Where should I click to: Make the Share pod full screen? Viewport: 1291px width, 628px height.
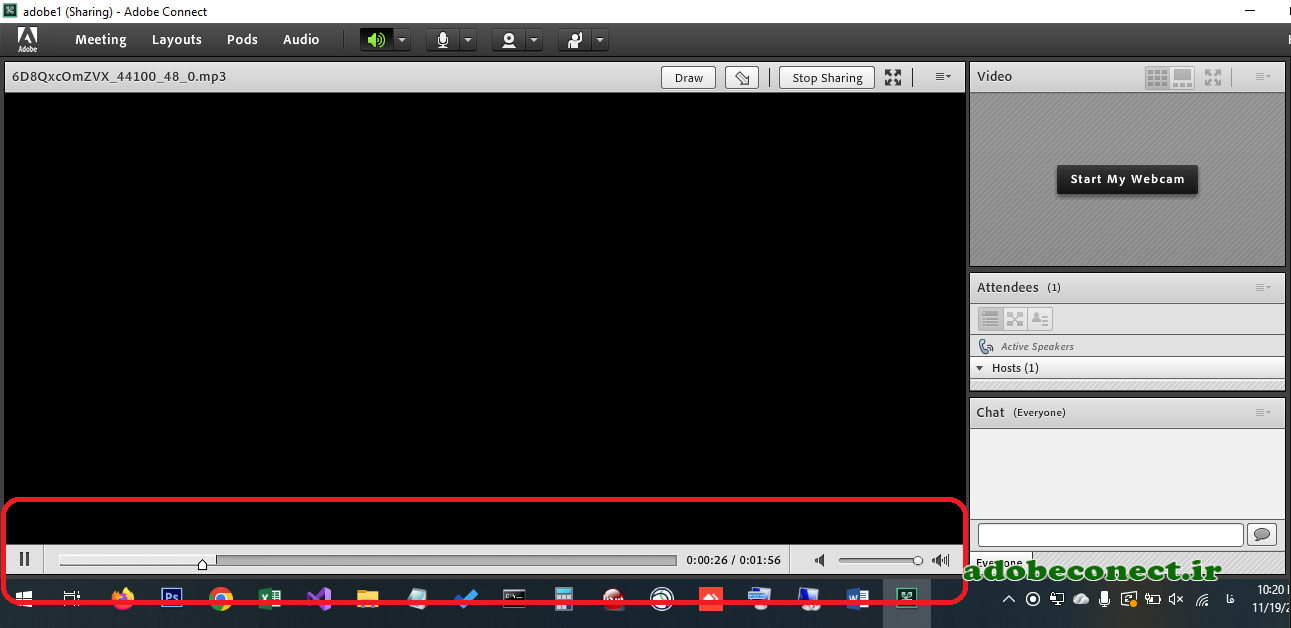(893, 78)
